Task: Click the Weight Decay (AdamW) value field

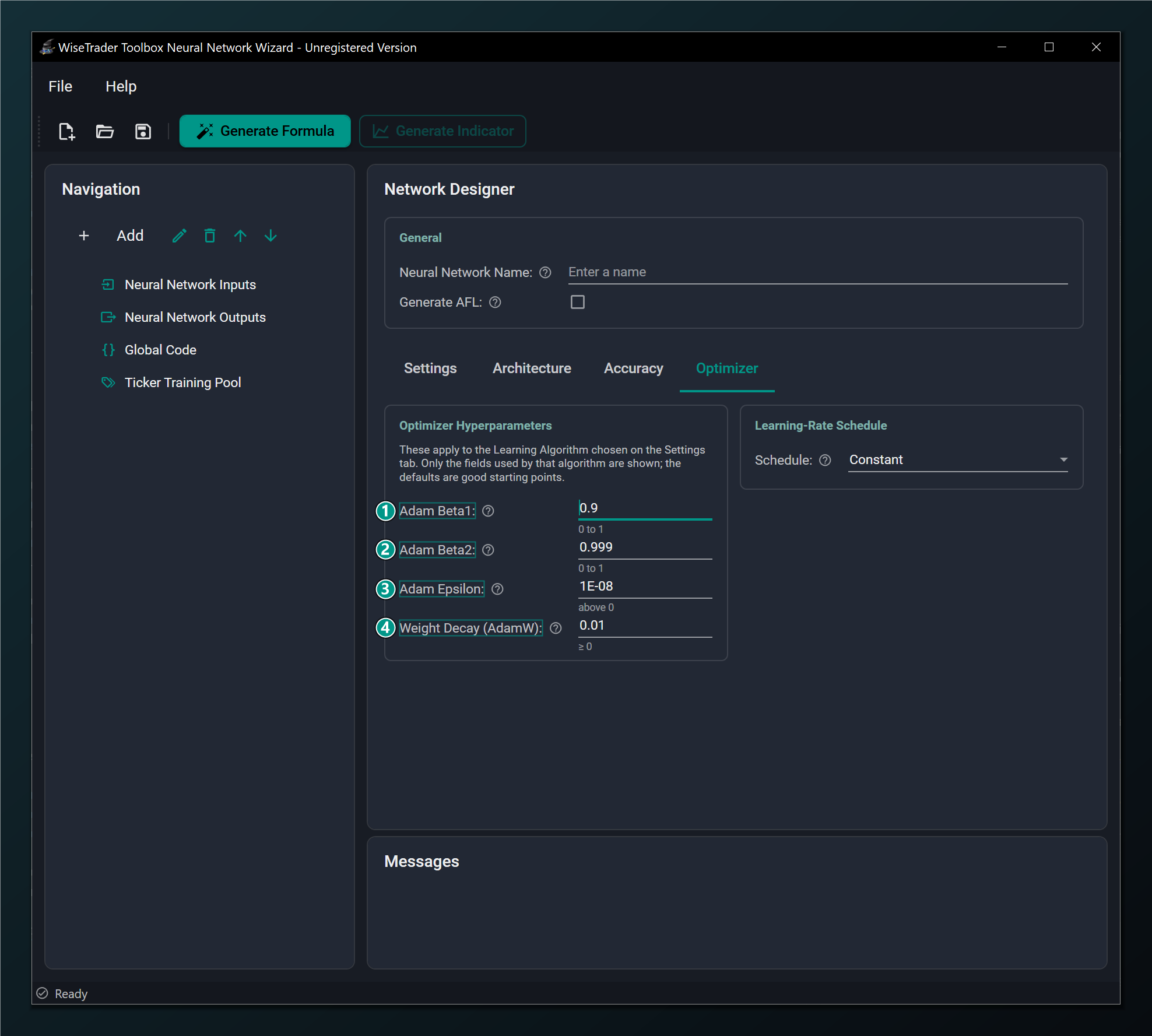Action: pos(645,626)
